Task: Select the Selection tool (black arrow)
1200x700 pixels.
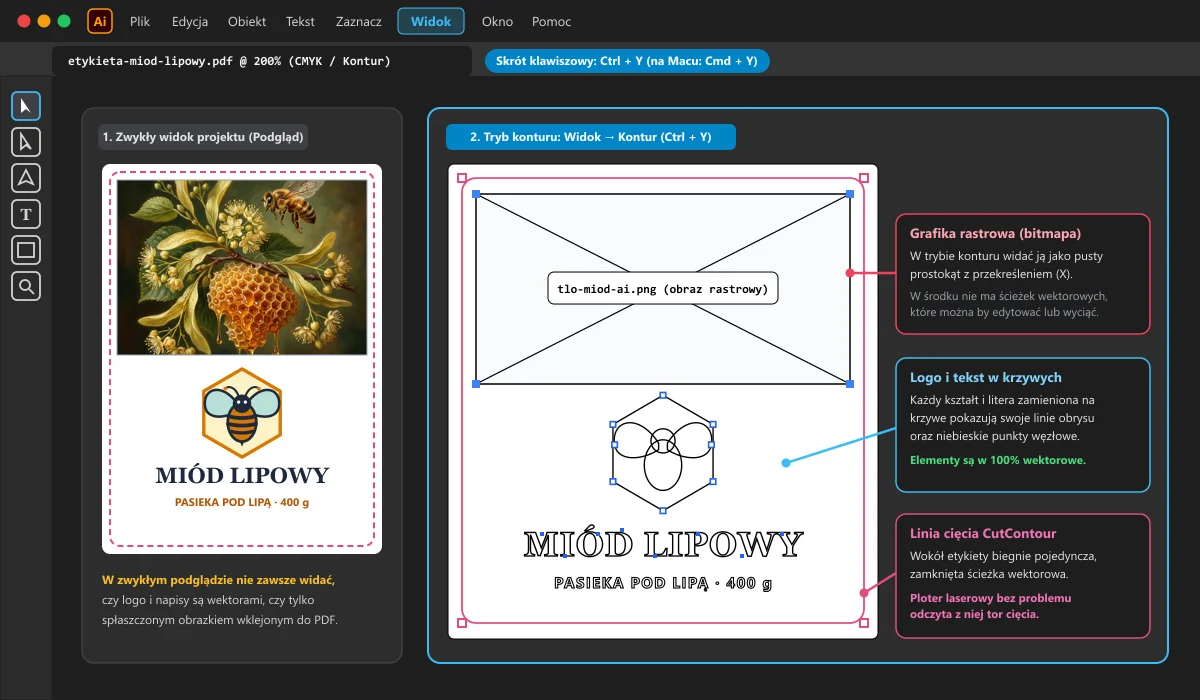Action: pyautogui.click(x=26, y=106)
